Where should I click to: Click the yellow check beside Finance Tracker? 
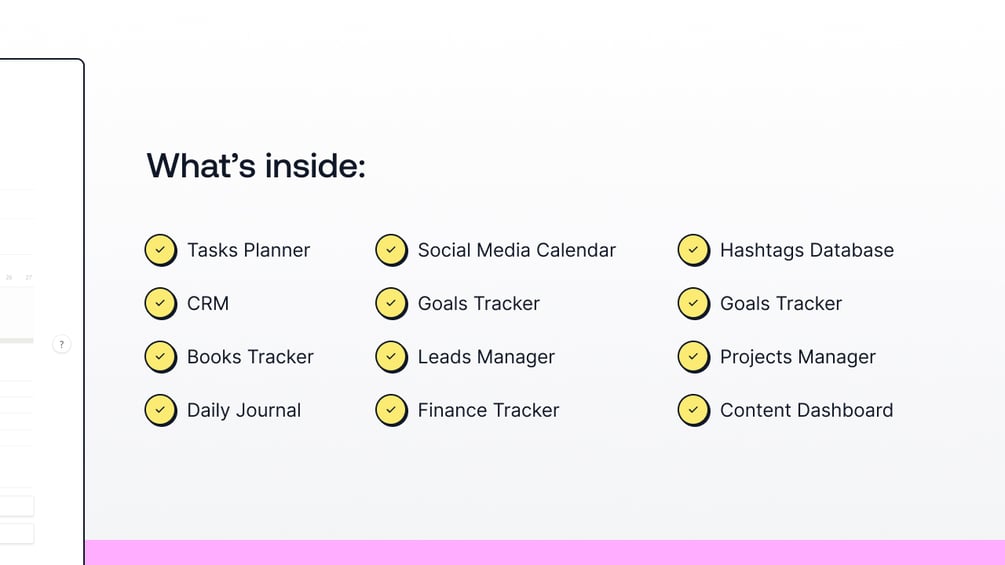pos(392,410)
